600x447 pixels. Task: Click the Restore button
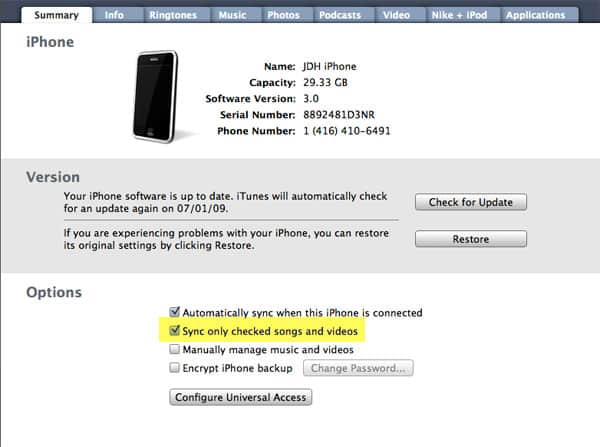tap(471, 239)
